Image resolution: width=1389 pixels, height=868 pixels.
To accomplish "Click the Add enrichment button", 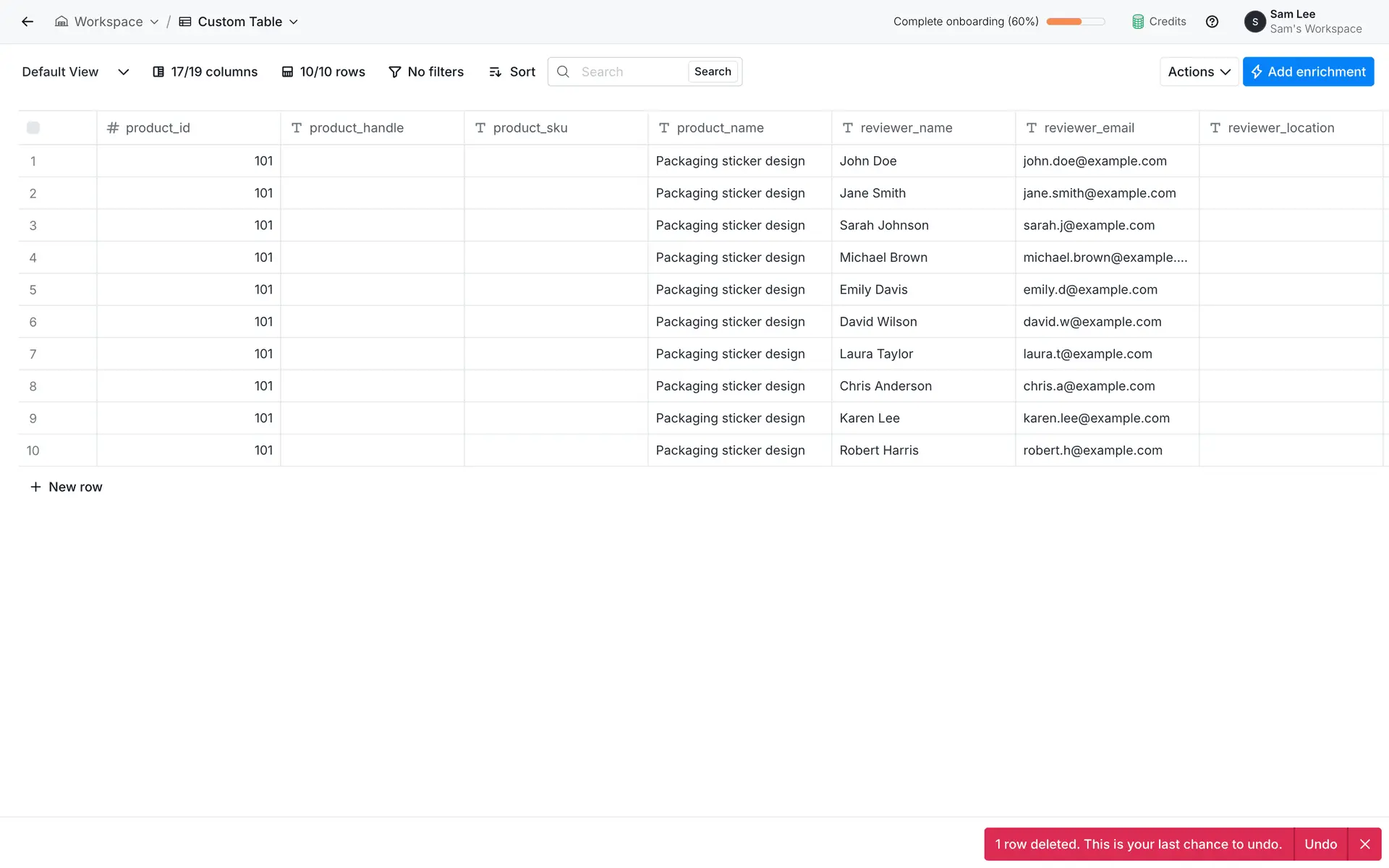I will (1308, 72).
